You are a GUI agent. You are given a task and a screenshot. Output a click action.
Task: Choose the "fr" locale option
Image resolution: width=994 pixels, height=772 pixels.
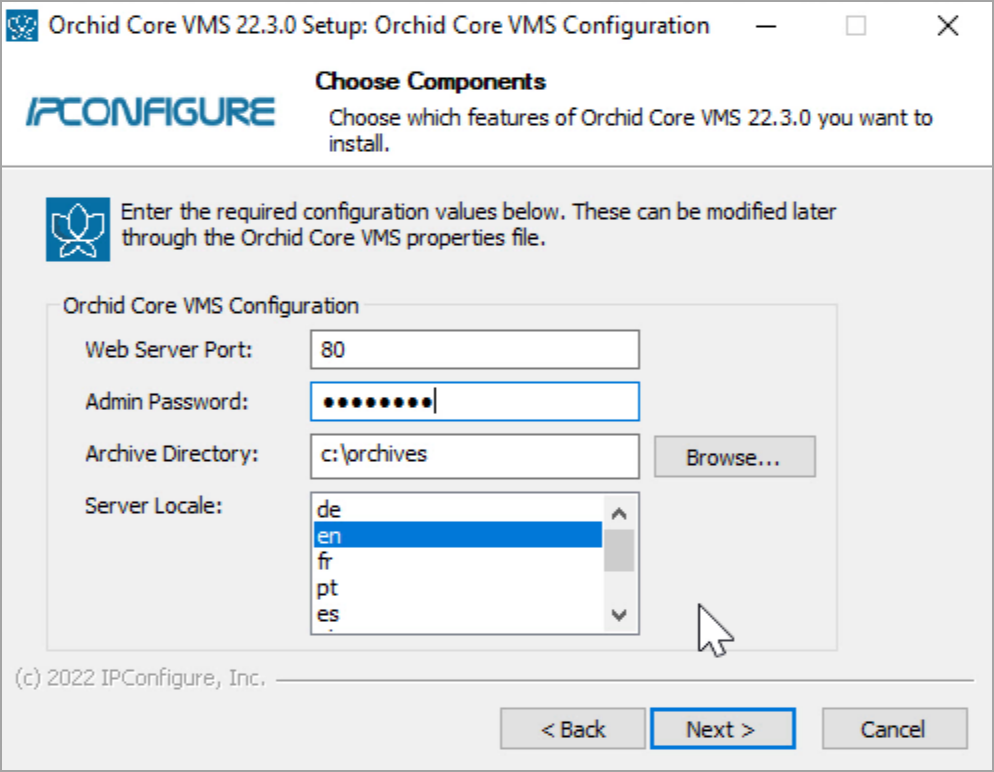[458, 562]
